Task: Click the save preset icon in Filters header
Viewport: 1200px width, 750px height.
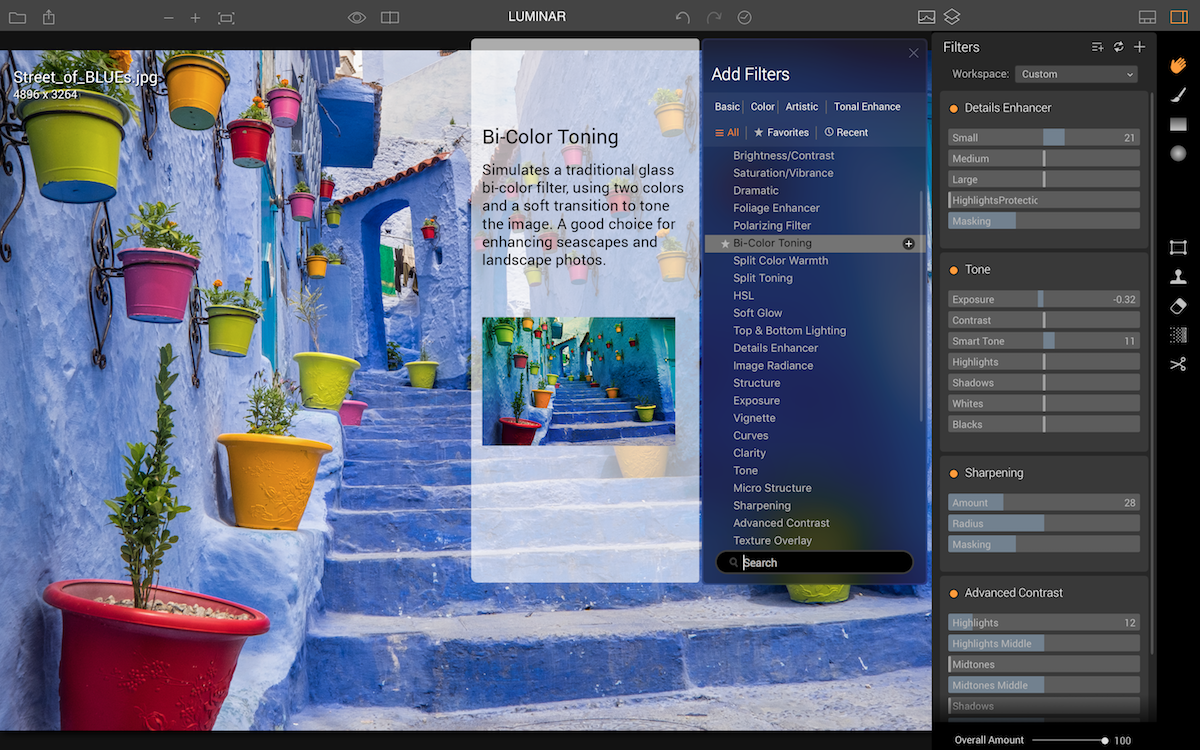Action: 1097,47
